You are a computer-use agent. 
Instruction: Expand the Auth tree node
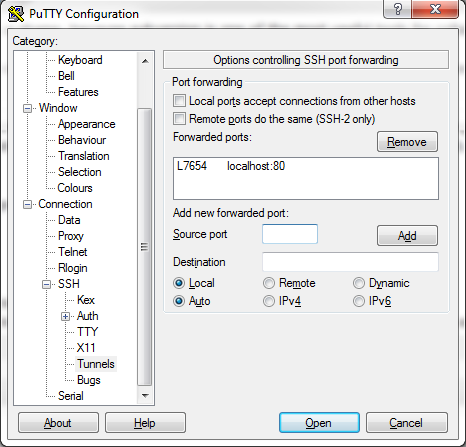point(66,316)
